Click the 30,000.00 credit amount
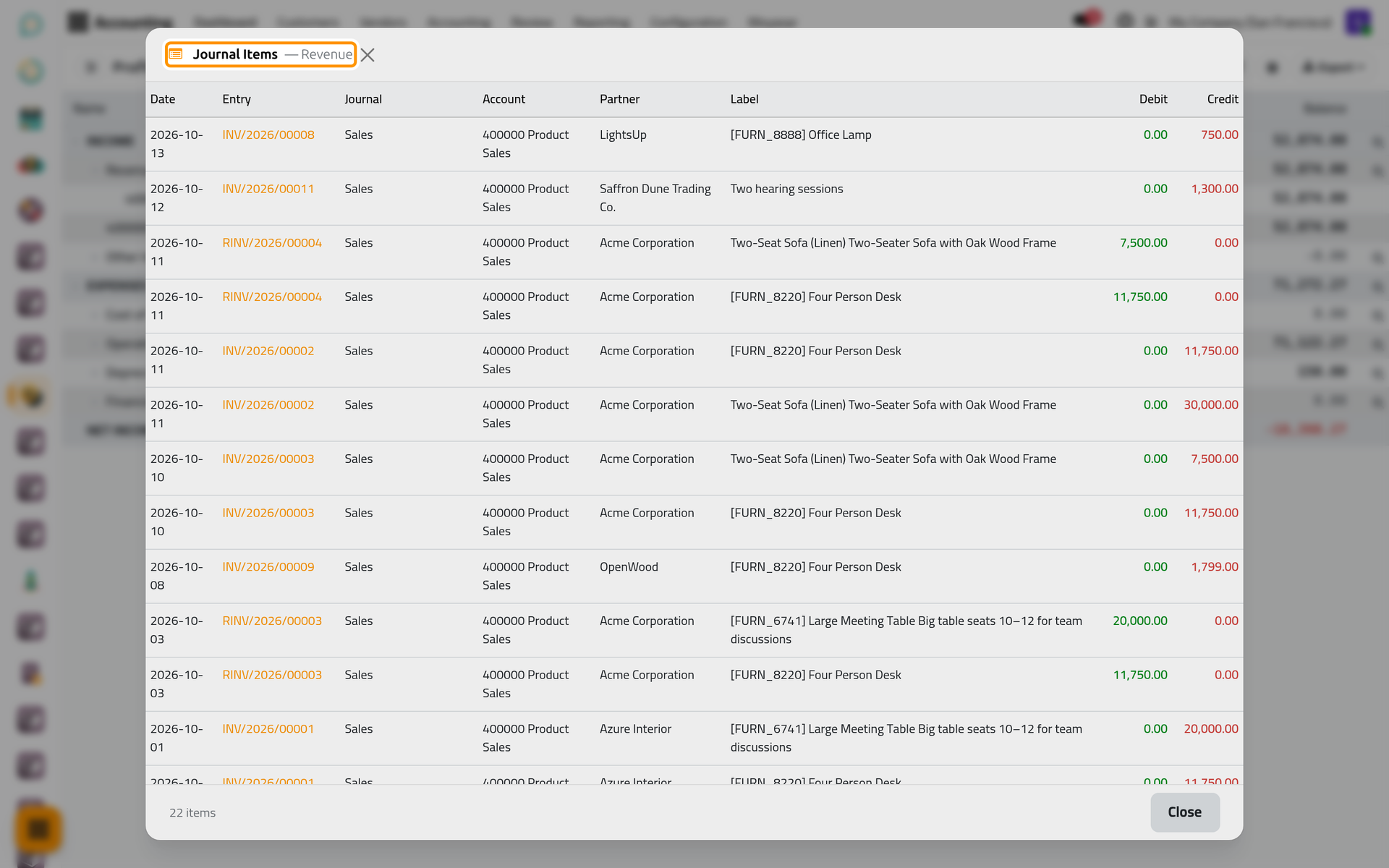 pos(1211,405)
